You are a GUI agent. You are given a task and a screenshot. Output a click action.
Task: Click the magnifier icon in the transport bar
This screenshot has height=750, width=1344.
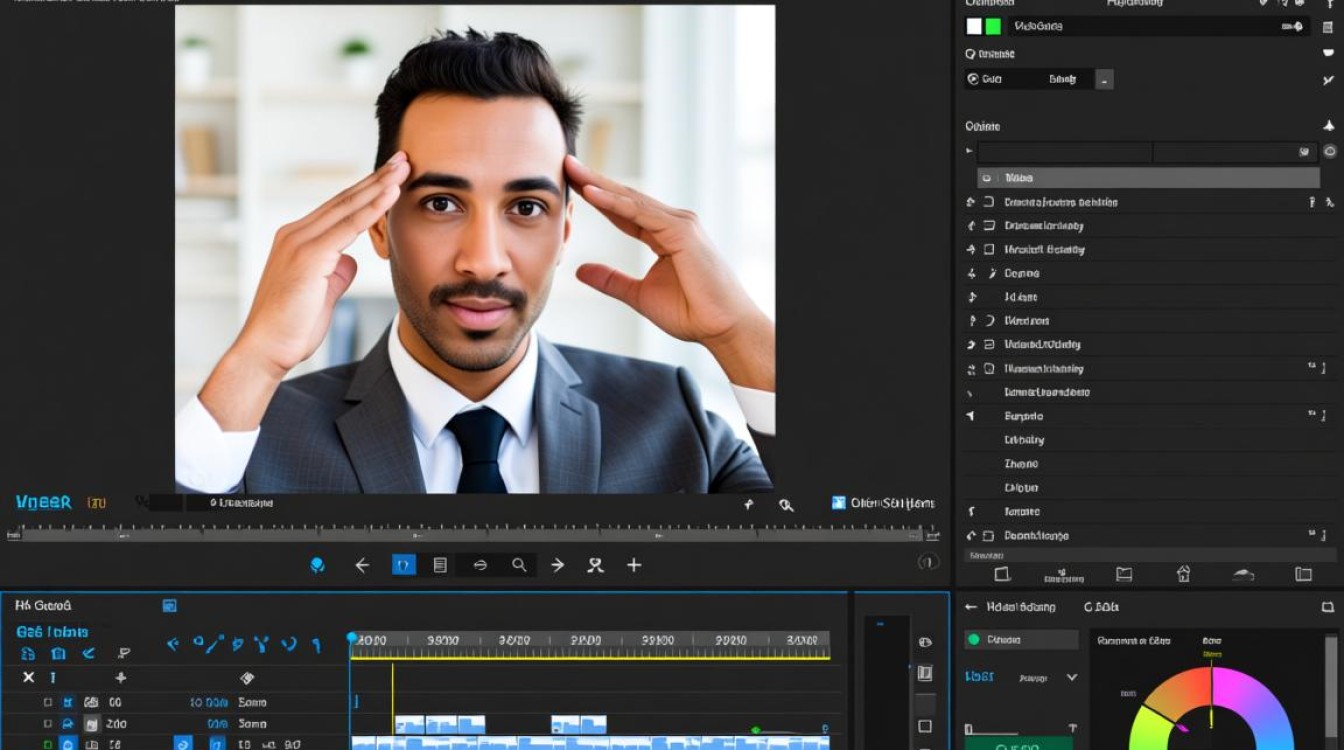519,565
